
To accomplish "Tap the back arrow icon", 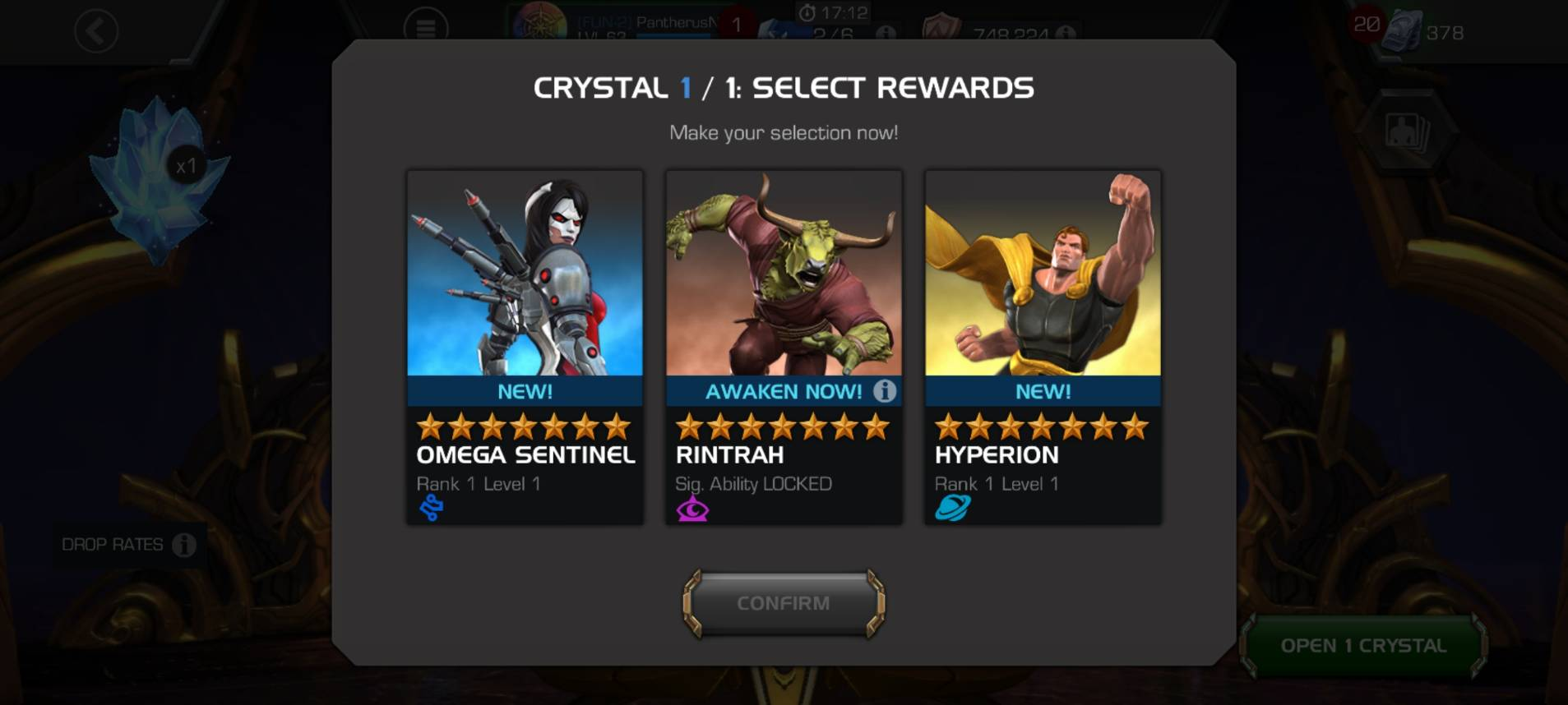I will click(x=96, y=32).
